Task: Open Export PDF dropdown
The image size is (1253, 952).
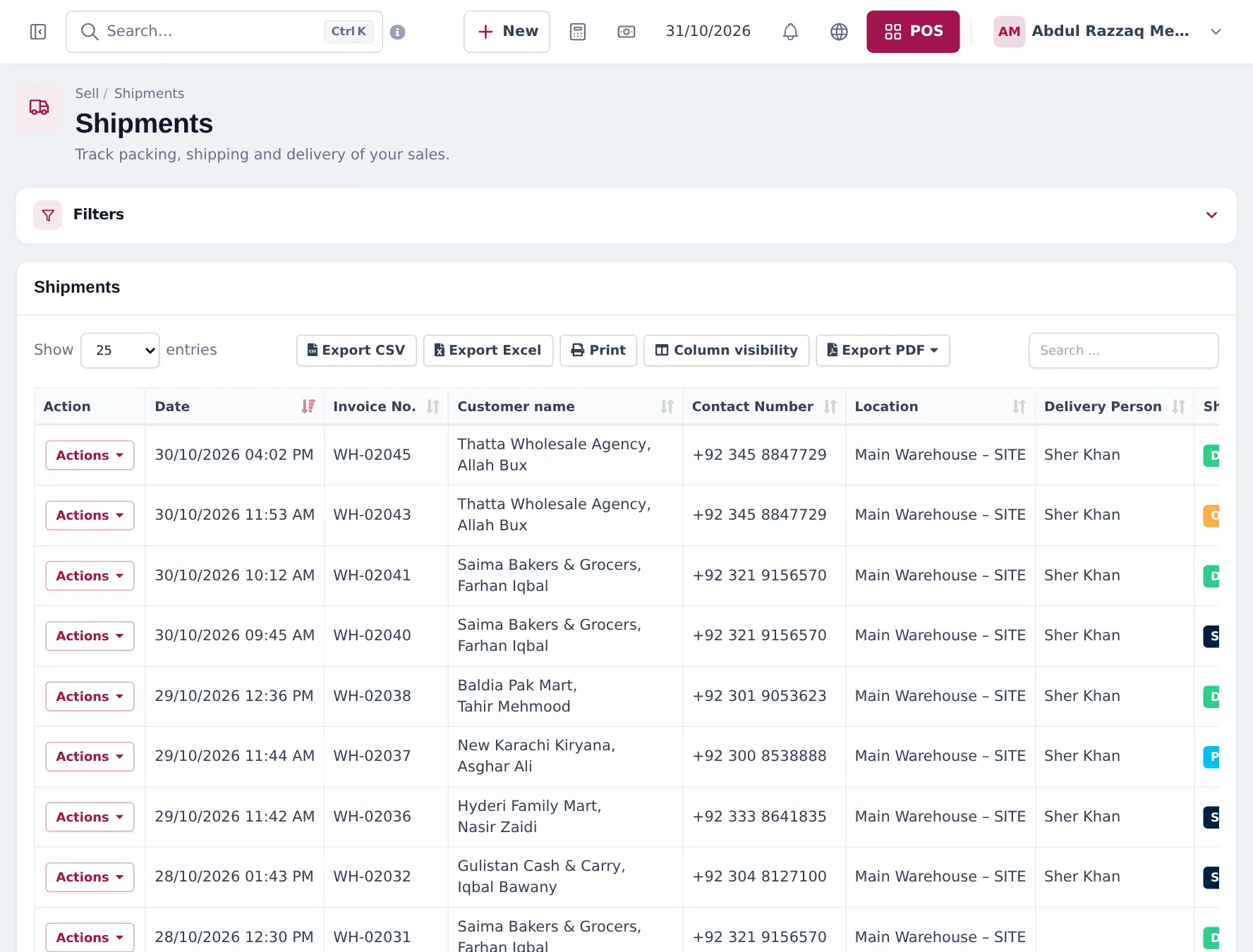Action: 883,350
